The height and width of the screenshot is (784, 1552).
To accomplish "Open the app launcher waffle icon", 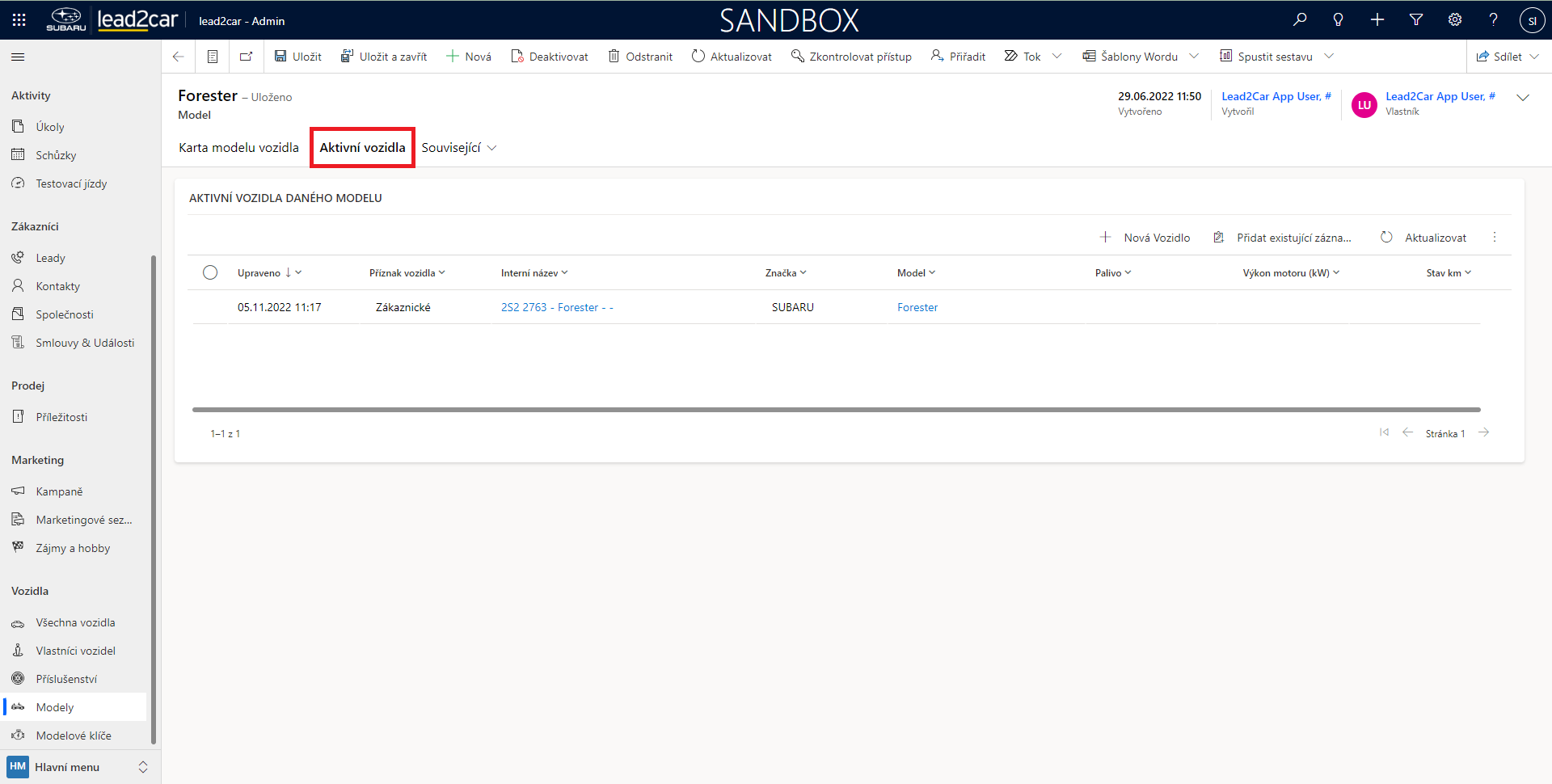I will point(19,20).
